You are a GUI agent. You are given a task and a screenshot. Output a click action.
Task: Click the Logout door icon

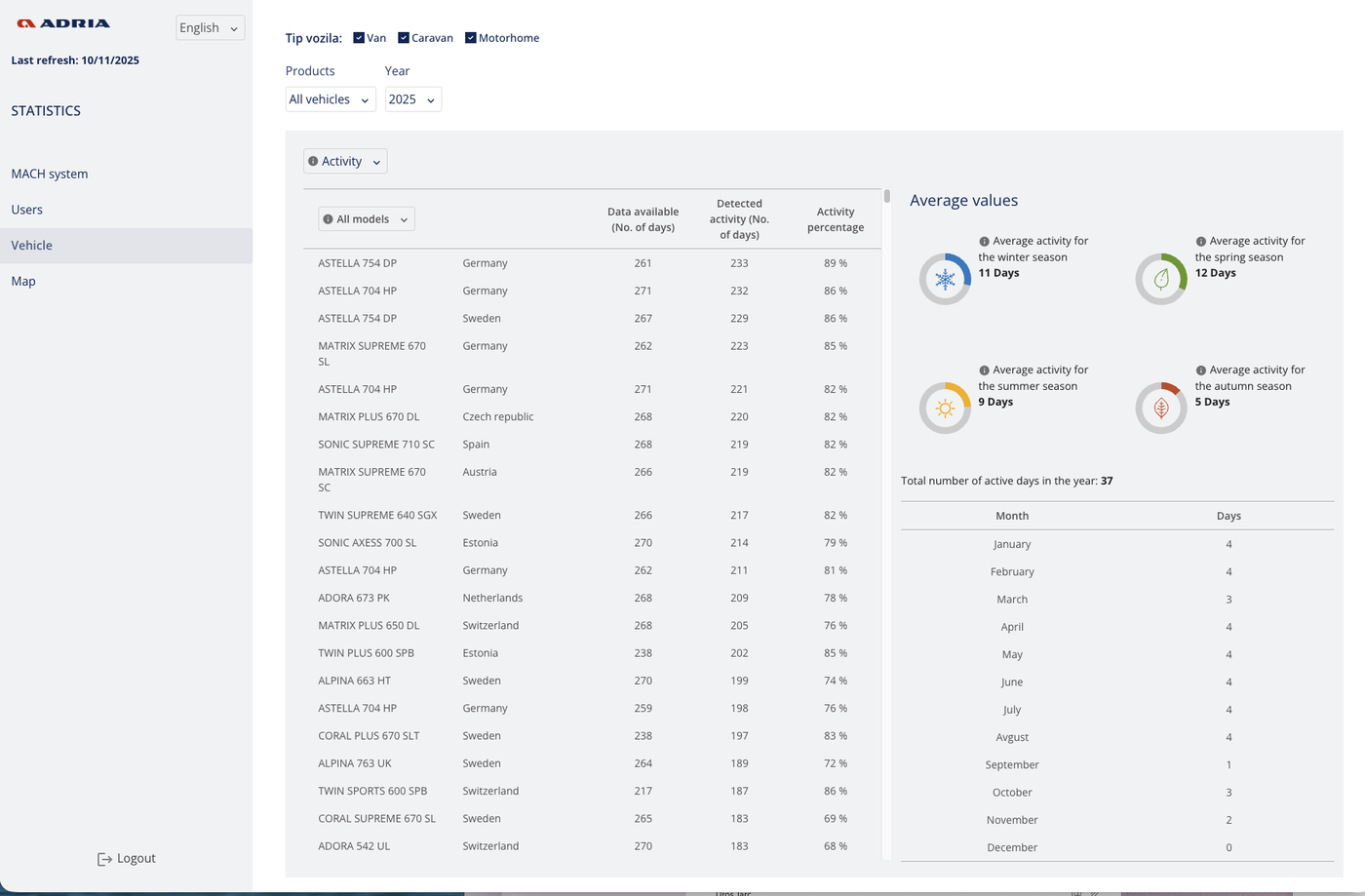[104, 859]
